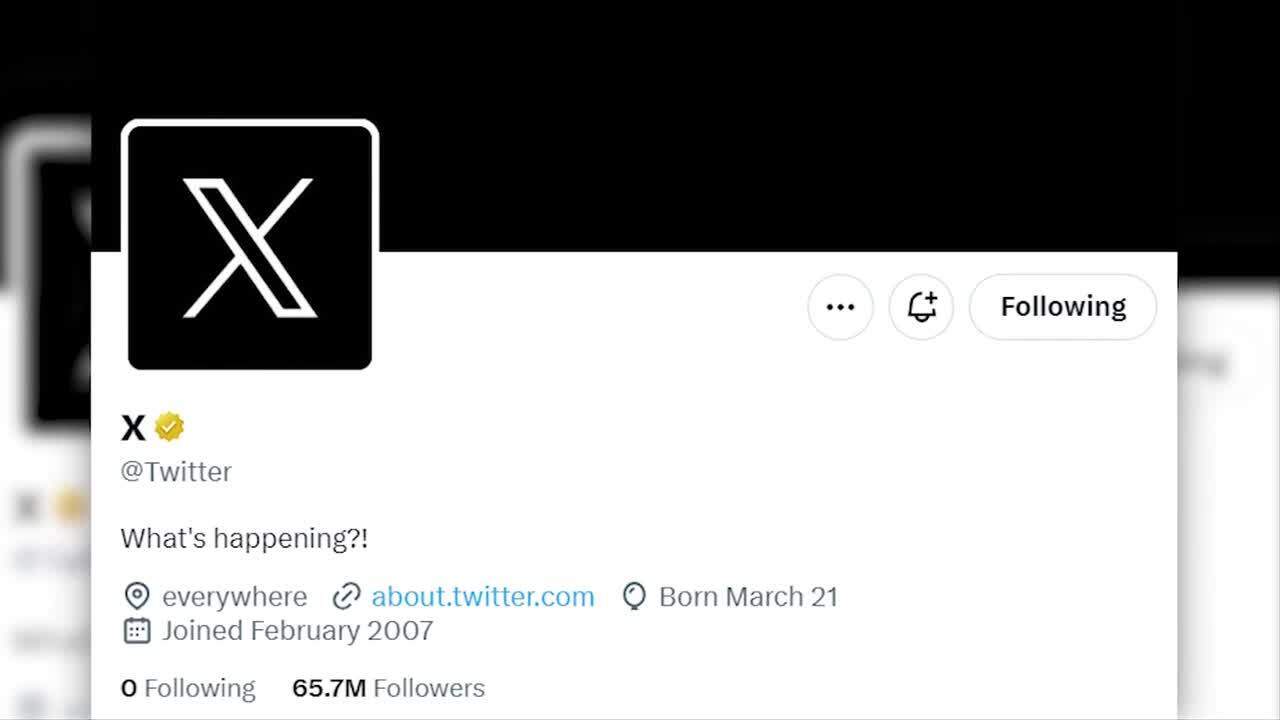
Task: Click the "everywhere" location text
Action: coord(234,597)
